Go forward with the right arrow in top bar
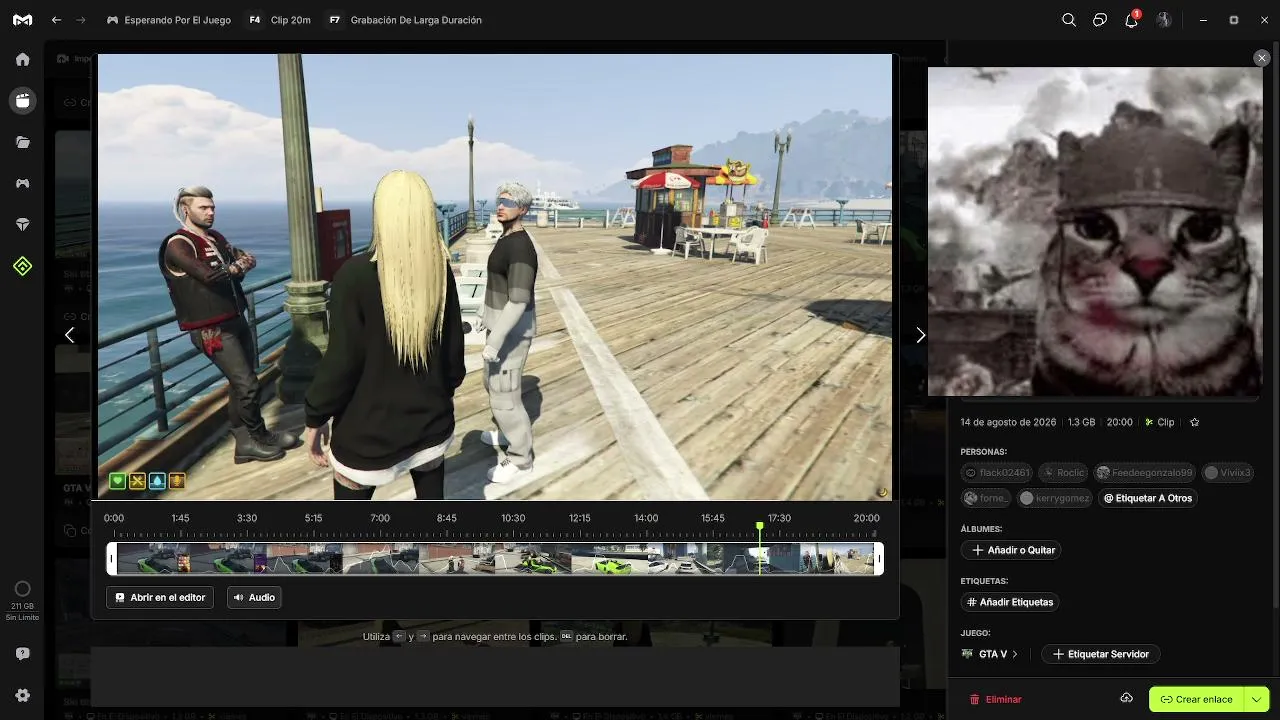This screenshot has height=720, width=1280. (81, 20)
